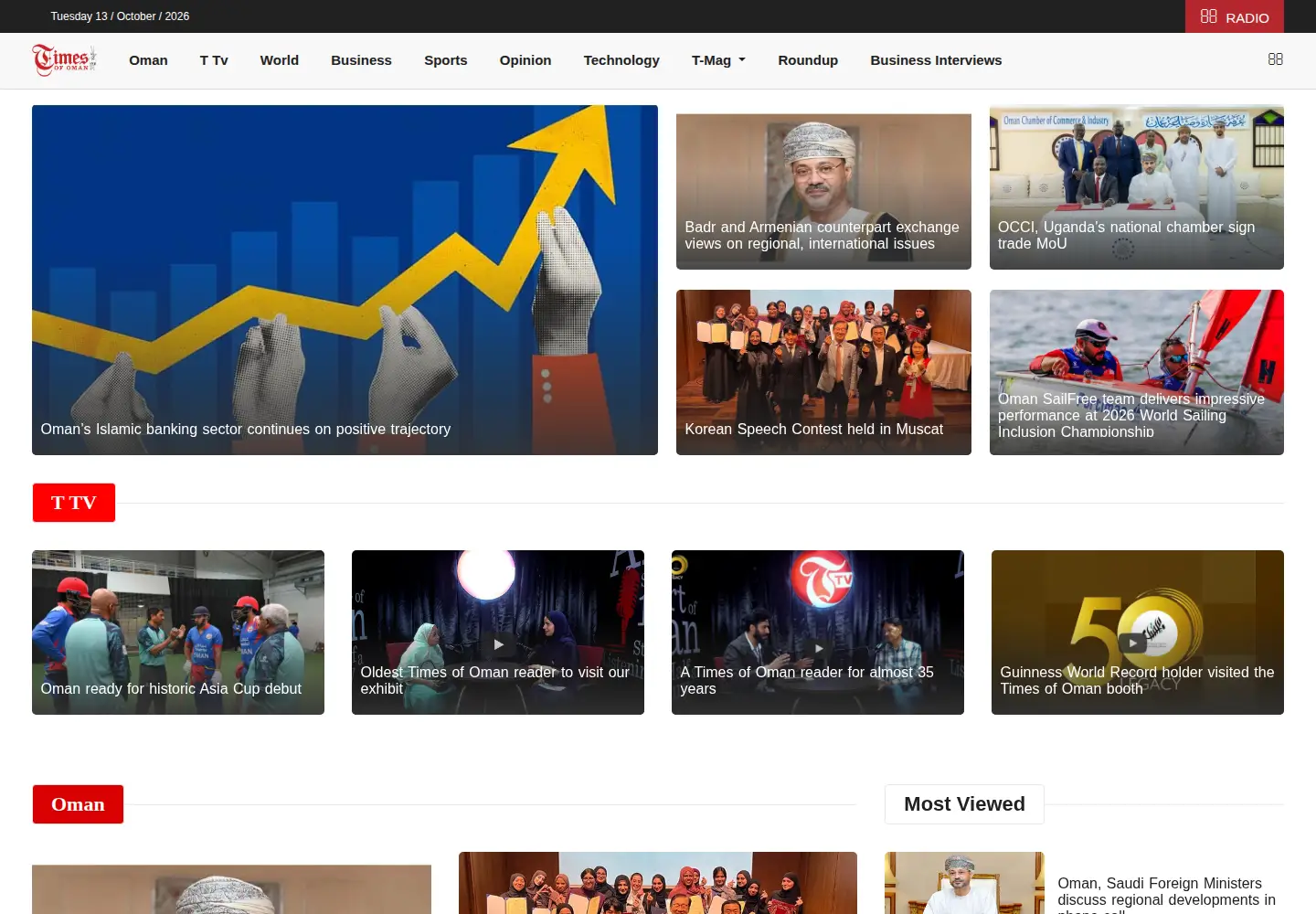Click the grid icon inside RADIO button

(x=1208, y=16)
